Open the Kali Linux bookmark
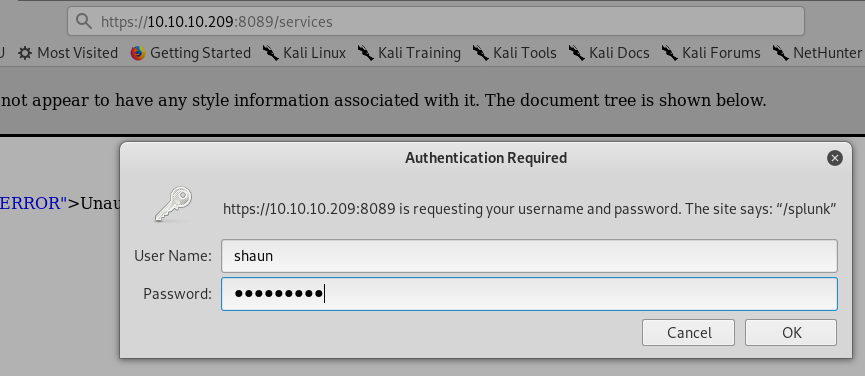Viewport: 865px width, 376px height. tap(304, 53)
